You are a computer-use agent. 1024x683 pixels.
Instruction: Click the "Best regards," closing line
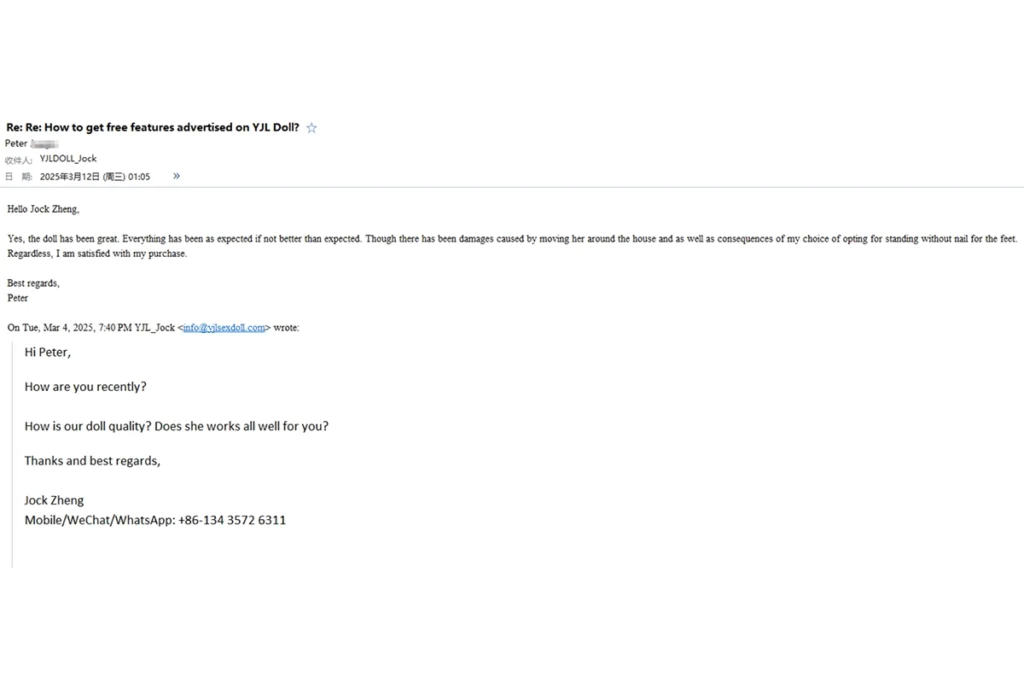click(x=33, y=283)
